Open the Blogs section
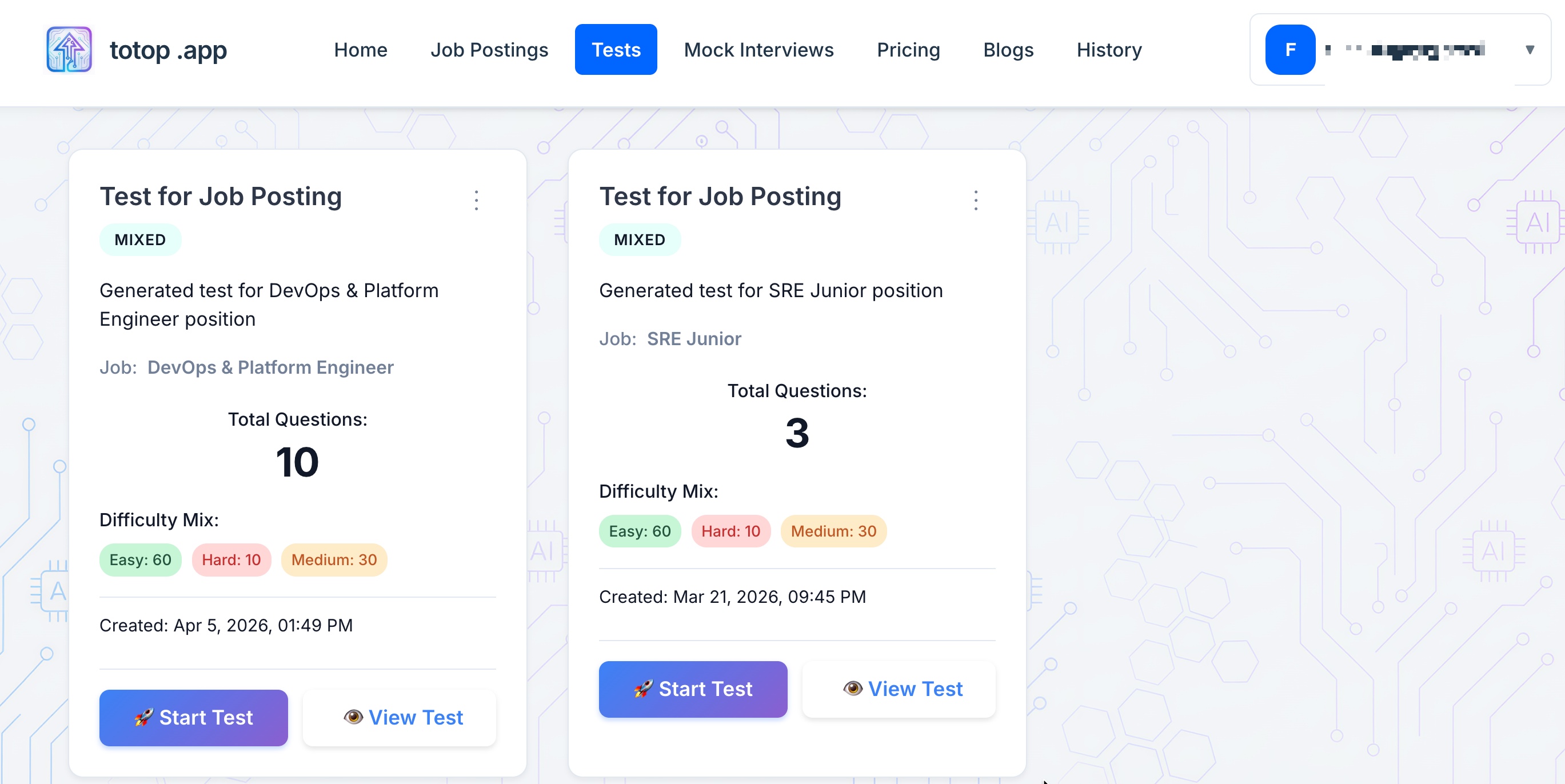Screen dimensions: 1565x784 (1008, 49)
